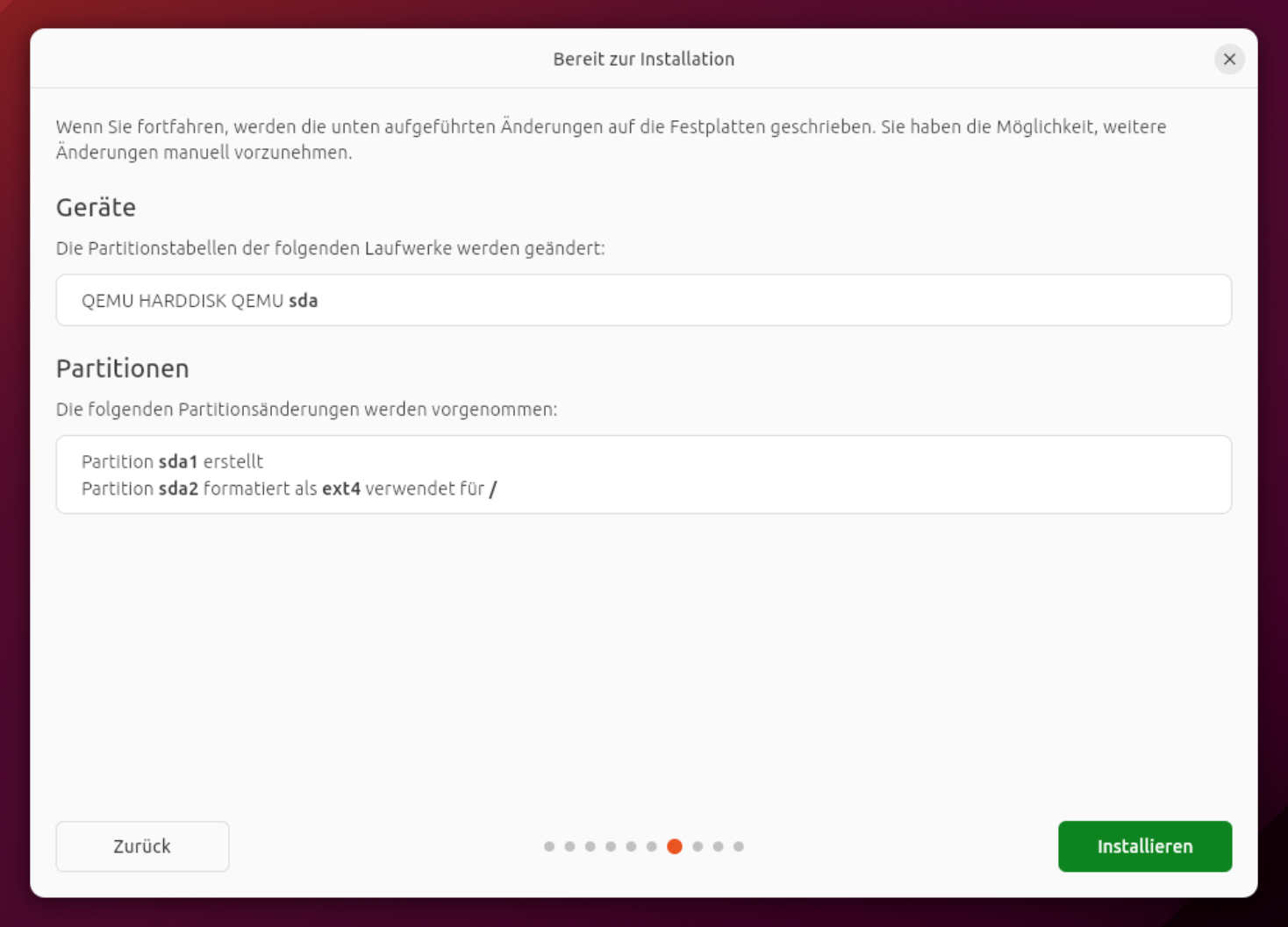
Task: Click the fifth step indicator dot
Action: click(x=631, y=846)
